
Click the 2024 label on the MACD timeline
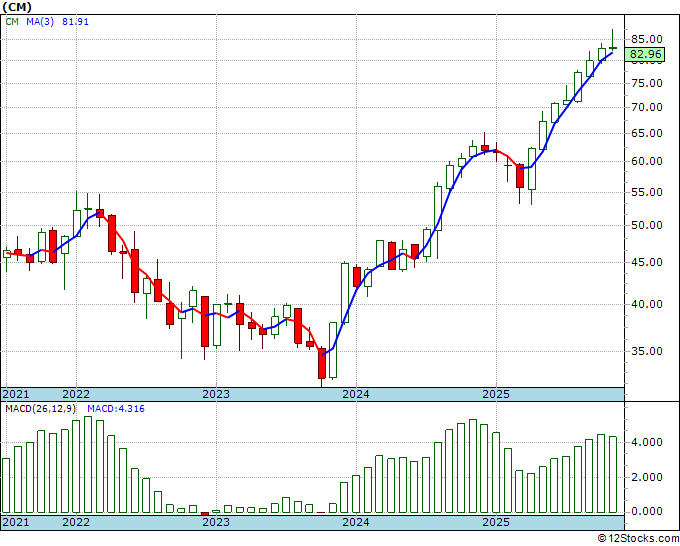pos(356,522)
